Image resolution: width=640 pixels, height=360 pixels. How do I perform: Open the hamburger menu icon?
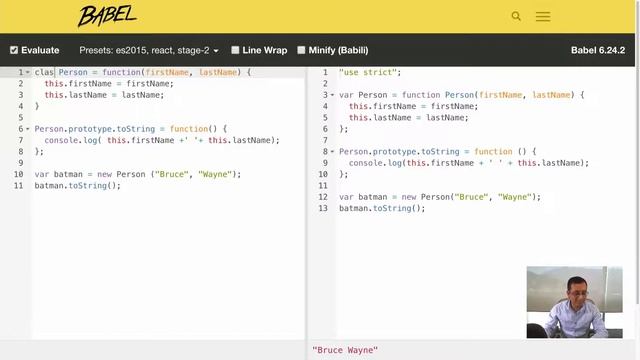[x=543, y=16]
